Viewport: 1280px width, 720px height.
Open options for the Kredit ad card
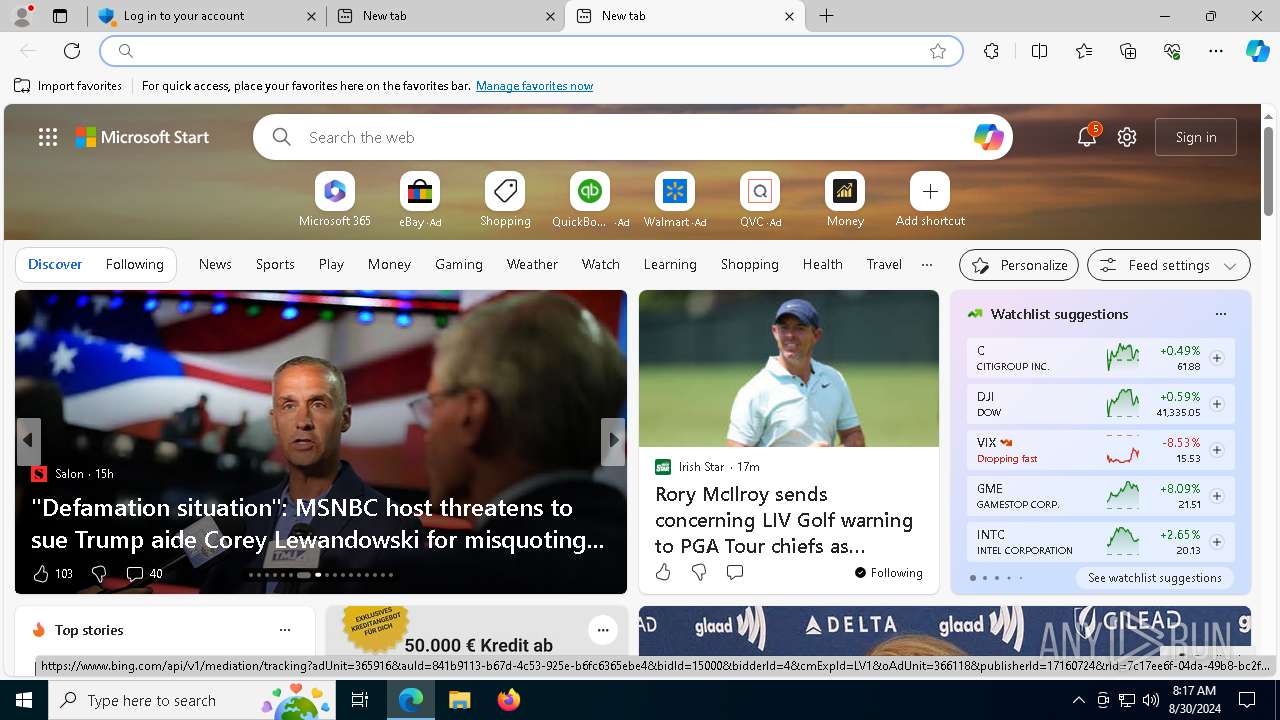coord(602,630)
